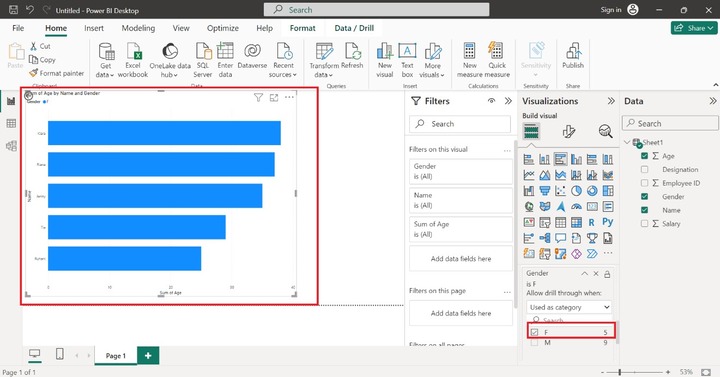Save the file from the title bar

(13, 10)
